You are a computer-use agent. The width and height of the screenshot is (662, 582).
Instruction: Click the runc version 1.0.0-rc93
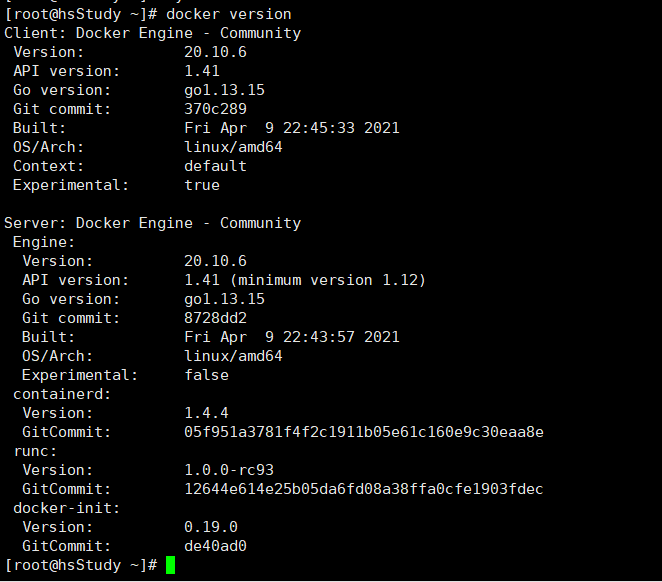[229, 470]
